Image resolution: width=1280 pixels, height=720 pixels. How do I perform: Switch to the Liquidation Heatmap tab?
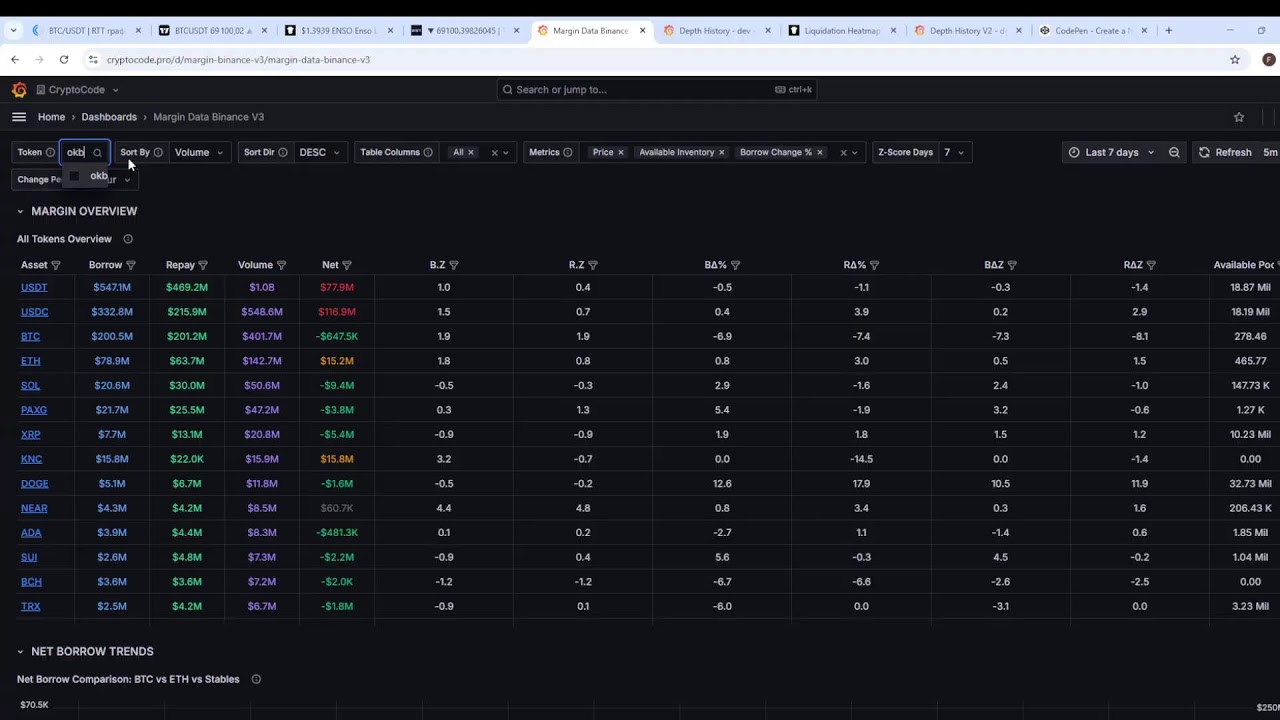843,31
